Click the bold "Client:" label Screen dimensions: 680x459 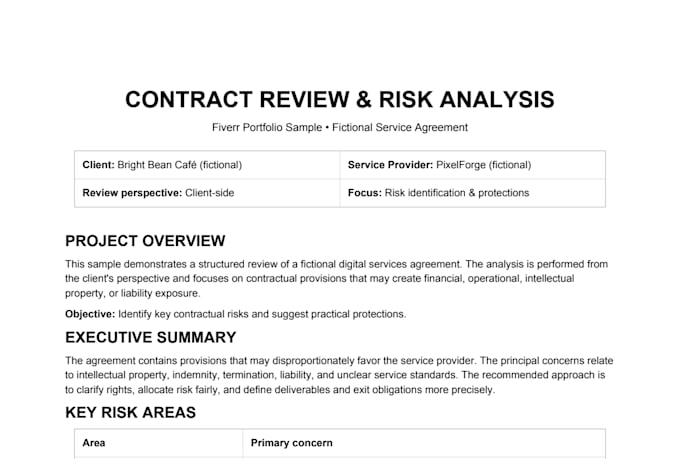point(98,165)
